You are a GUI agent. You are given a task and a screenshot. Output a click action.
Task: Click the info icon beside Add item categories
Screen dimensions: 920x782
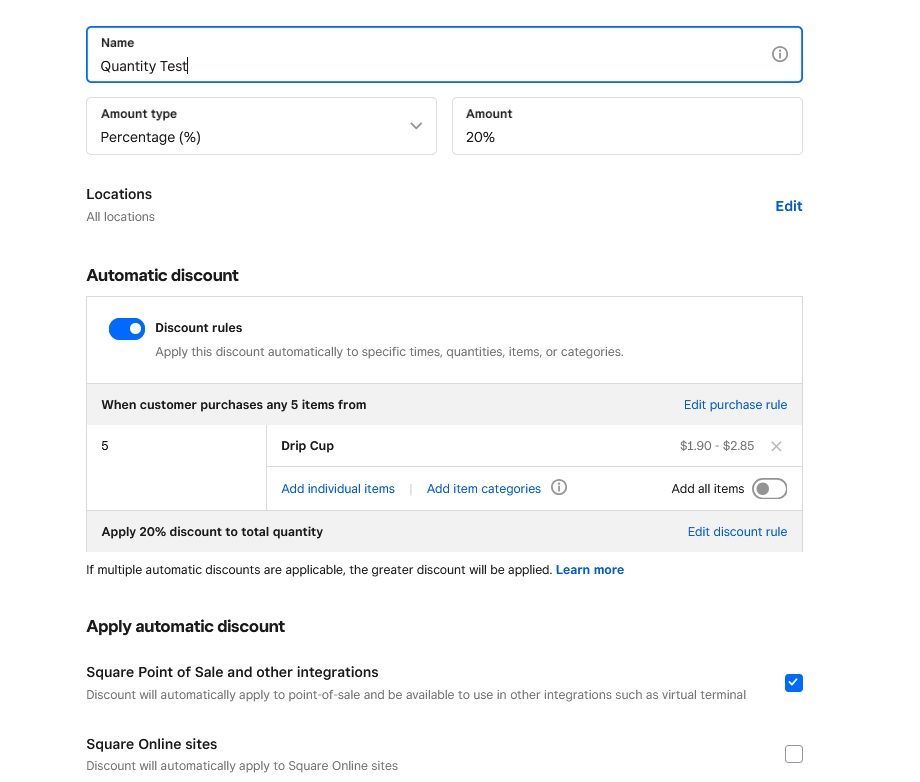559,488
